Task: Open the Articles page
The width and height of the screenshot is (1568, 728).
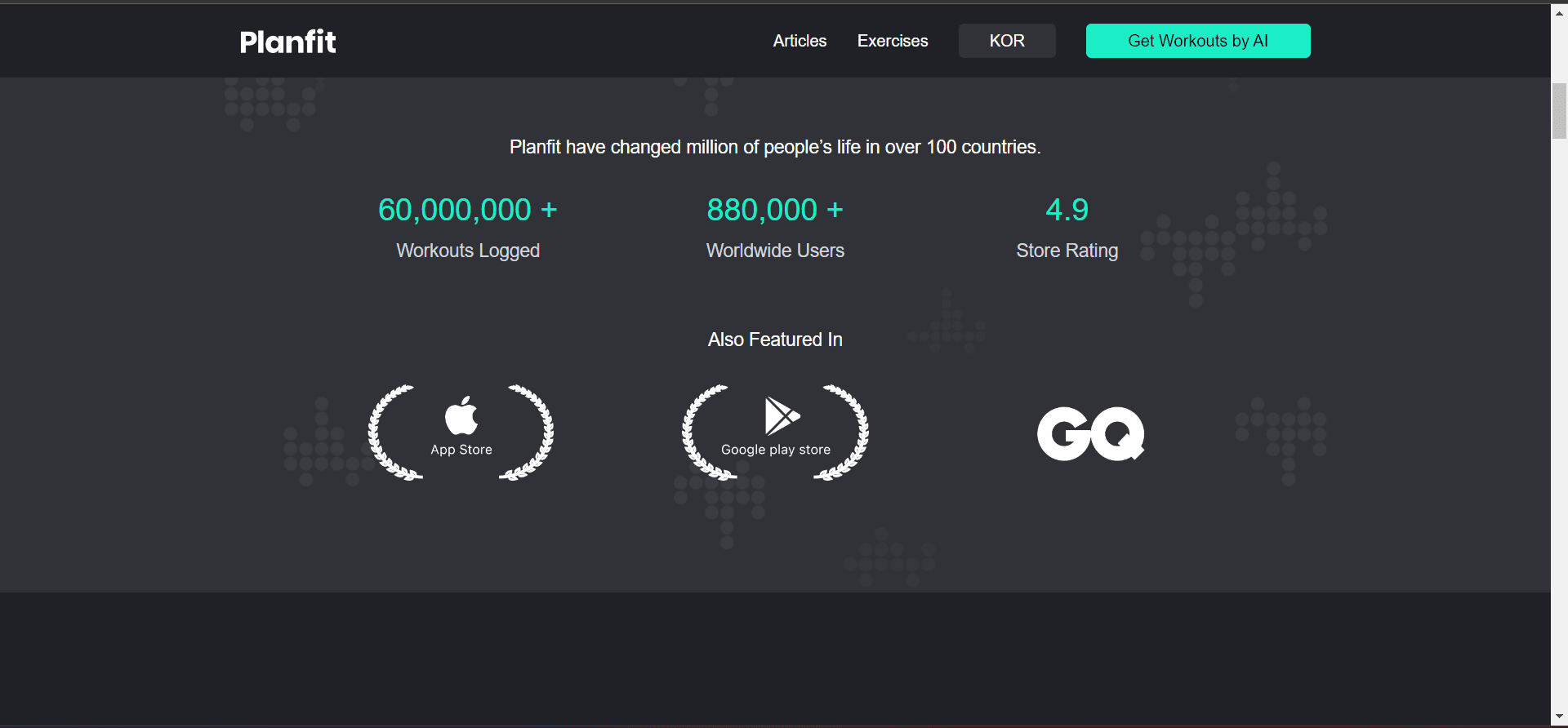Action: (x=800, y=41)
